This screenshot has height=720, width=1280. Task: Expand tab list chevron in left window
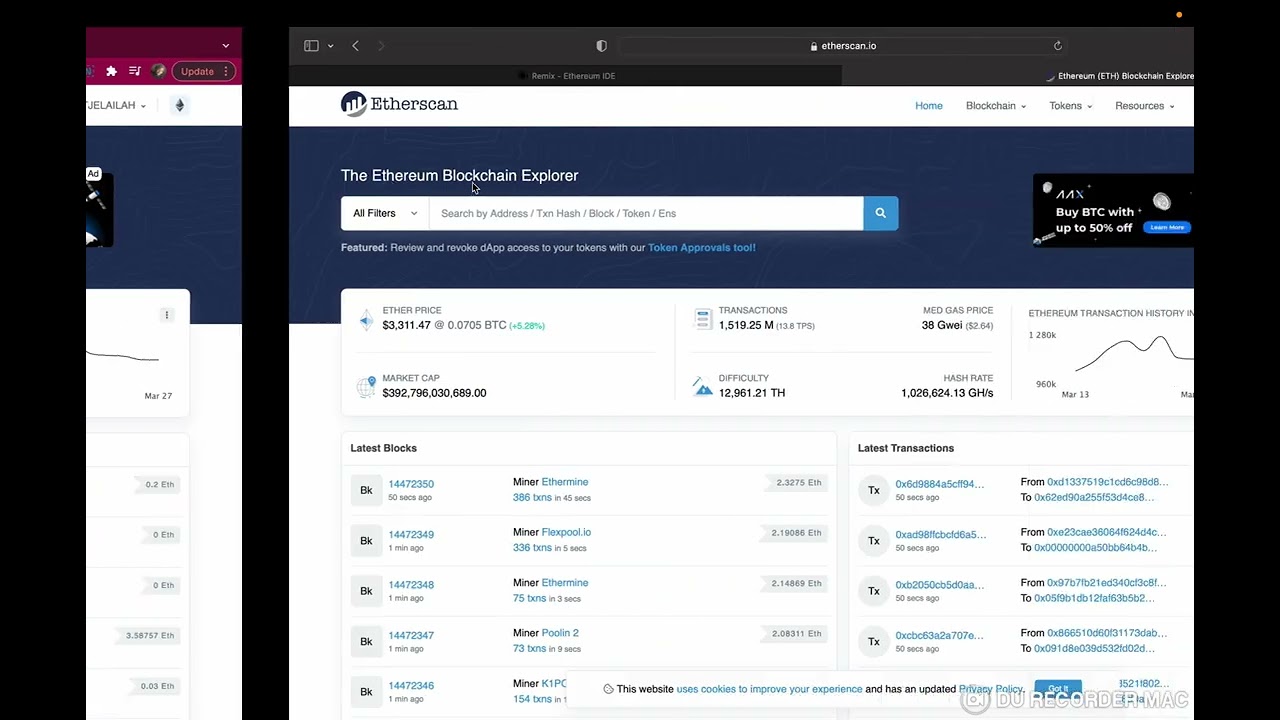pos(226,45)
